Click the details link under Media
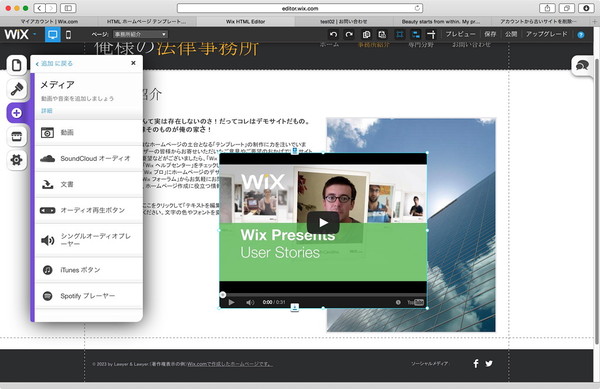The width and height of the screenshot is (600, 389). [47, 111]
